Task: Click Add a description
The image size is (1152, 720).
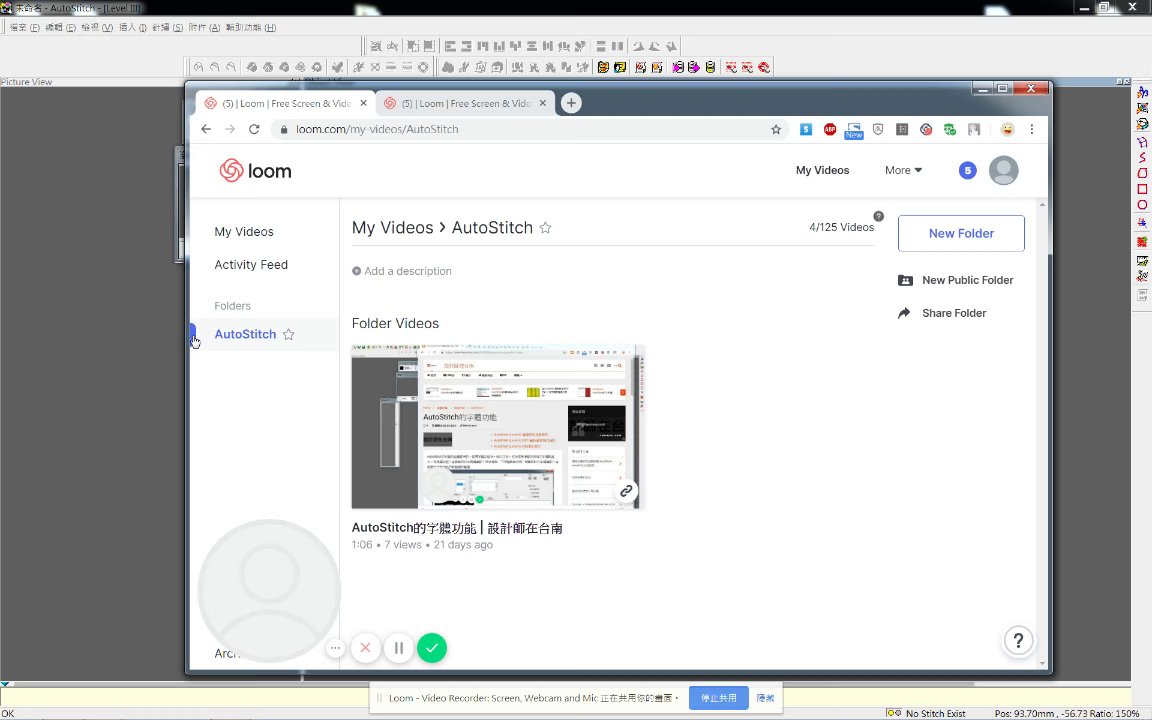Action: click(x=402, y=271)
